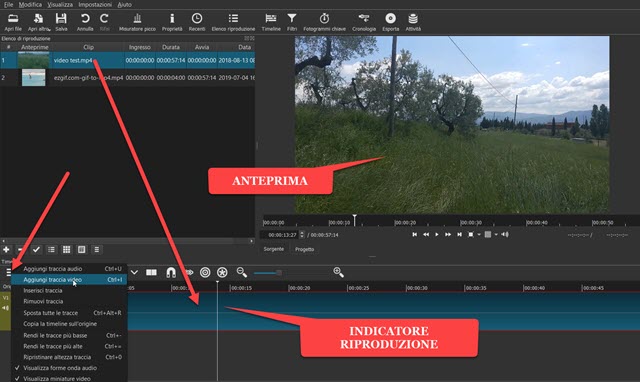Mute track V1 speaker icon
Image resolution: width=640 pixels, height=382 pixels.
(x=5, y=308)
